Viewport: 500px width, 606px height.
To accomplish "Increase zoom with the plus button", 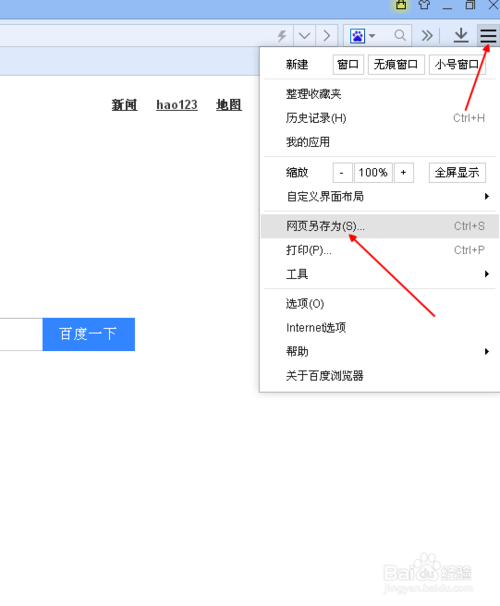I will 403,173.
